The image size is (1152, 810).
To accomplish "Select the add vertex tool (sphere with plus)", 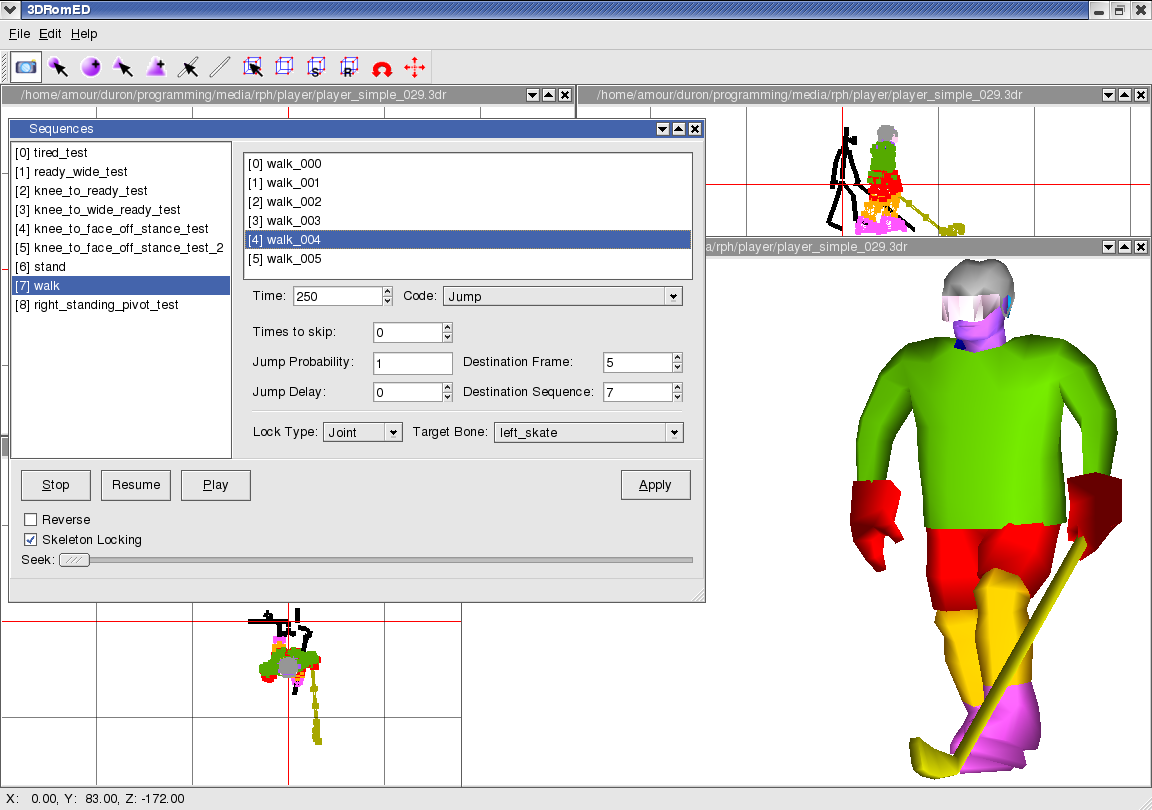I will [90, 68].
